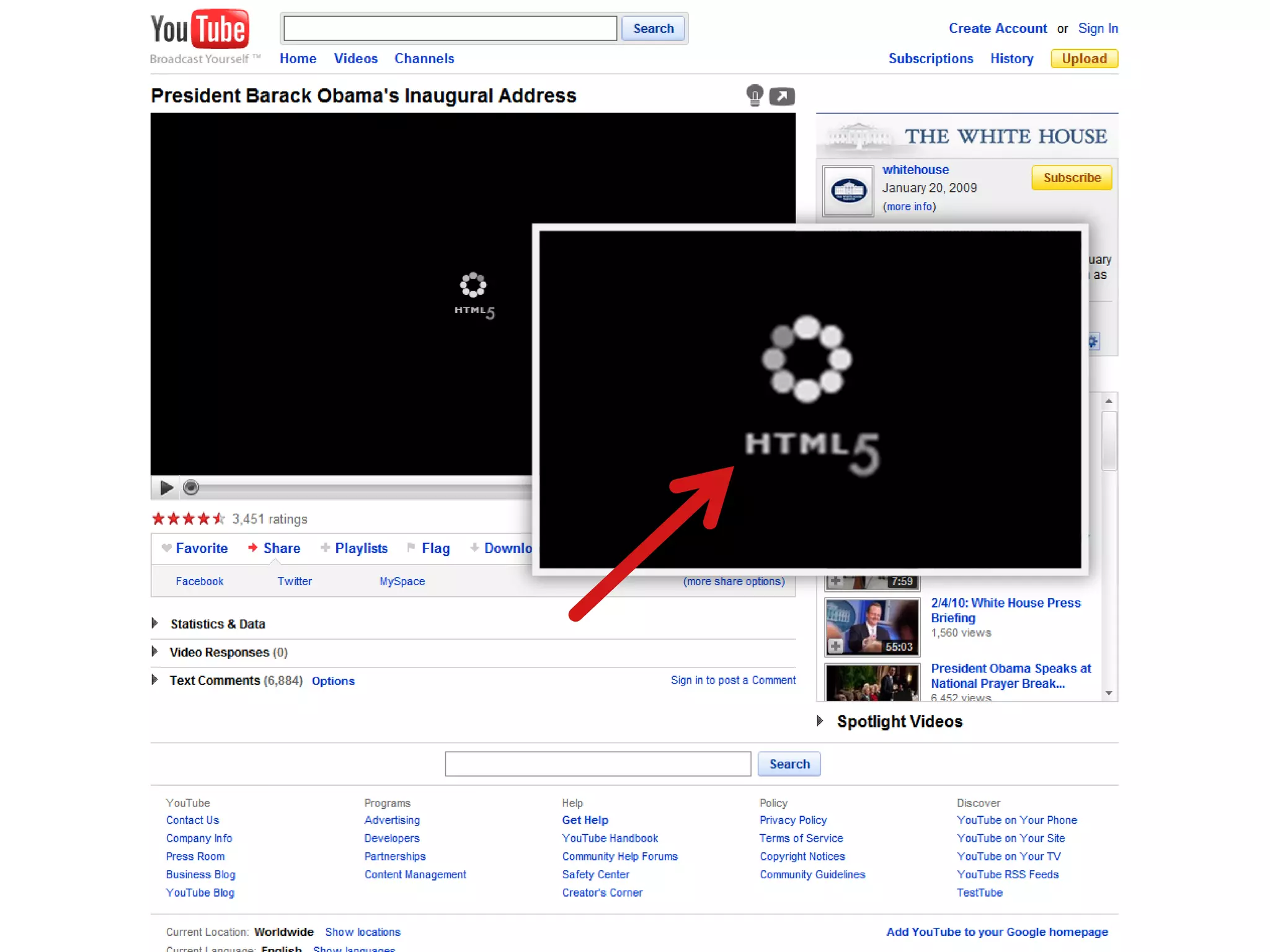Show more info about the video
1270x952 pixels.
pos(909,206)
